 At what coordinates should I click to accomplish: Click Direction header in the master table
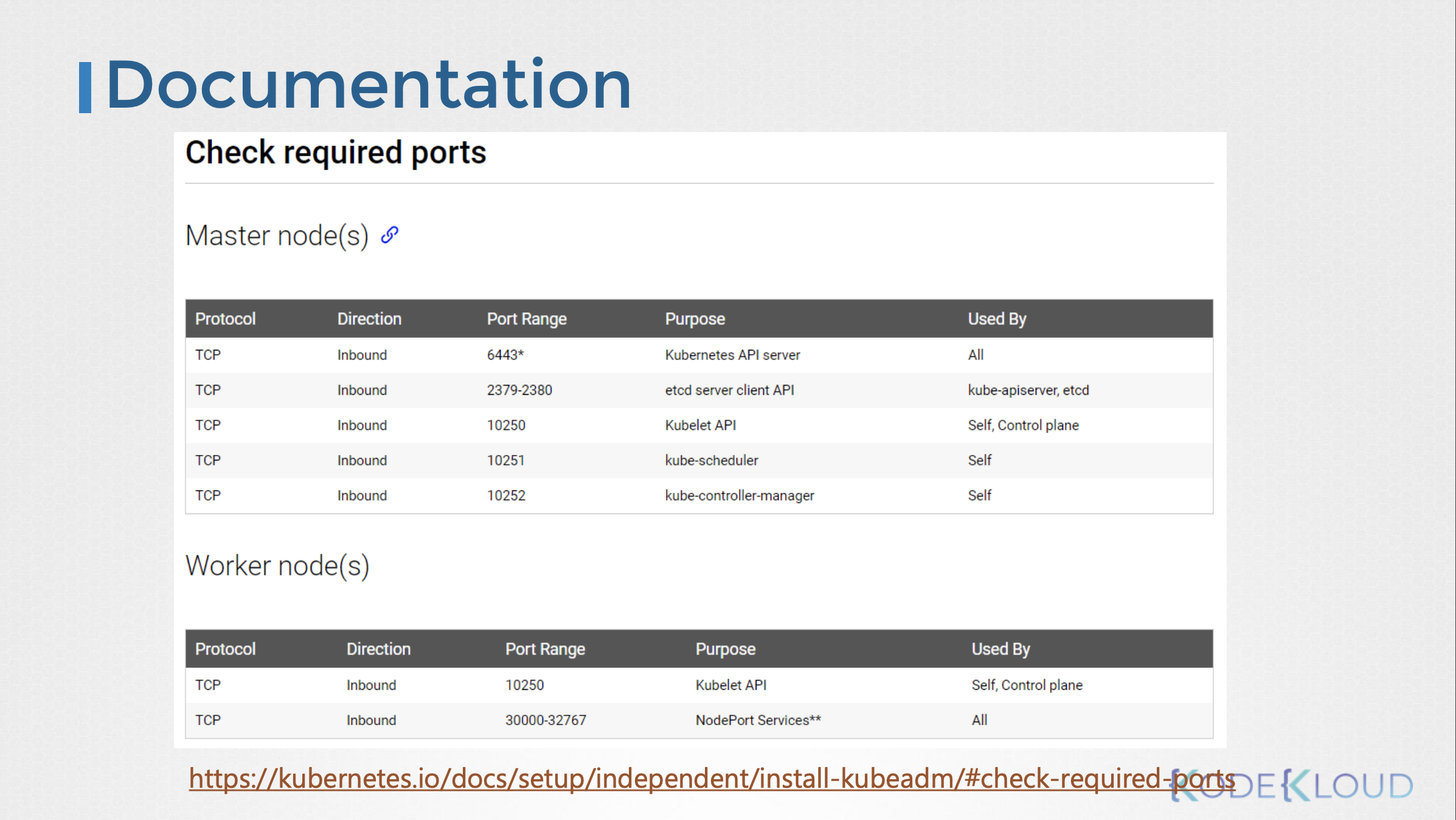tap(369, 319)
